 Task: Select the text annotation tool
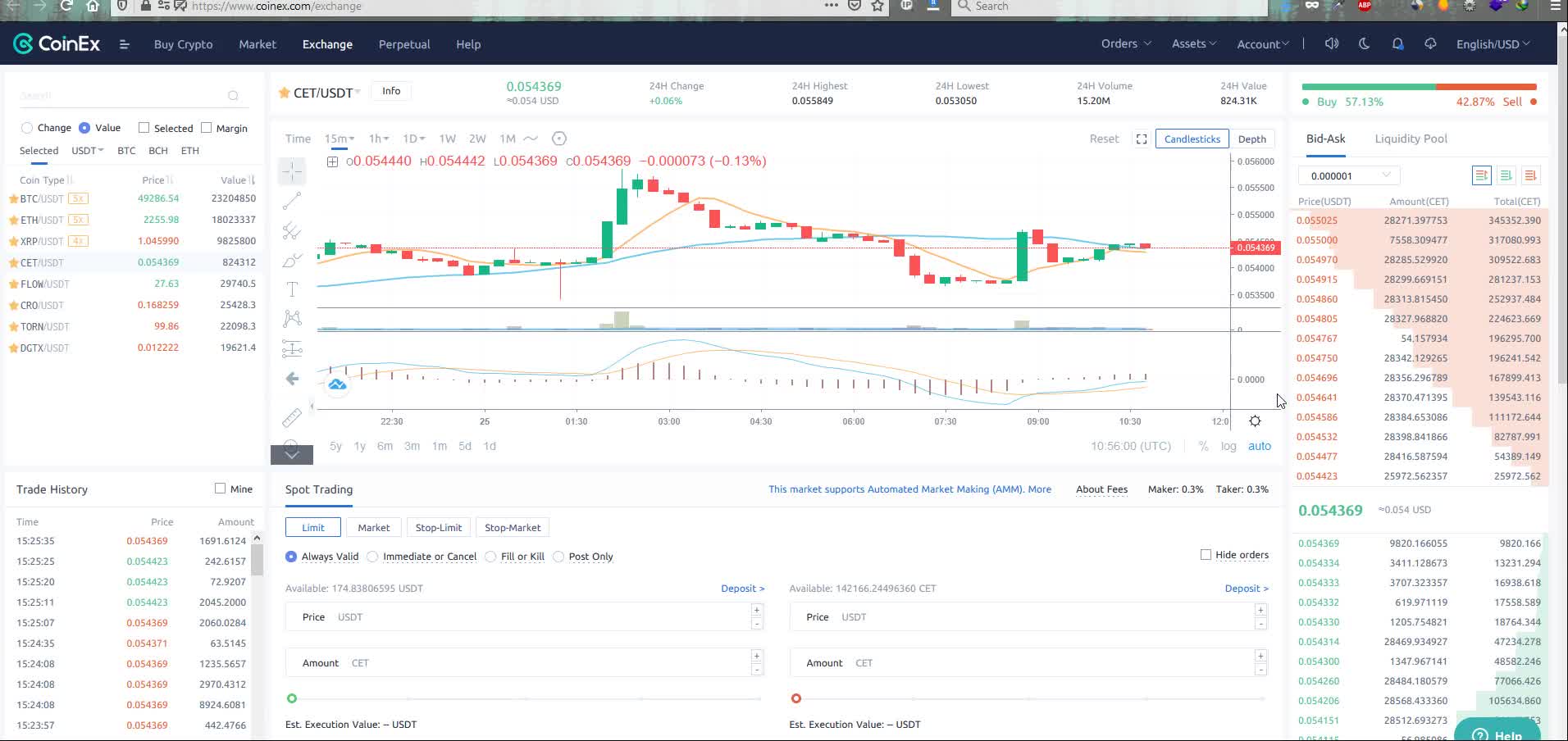292,289
